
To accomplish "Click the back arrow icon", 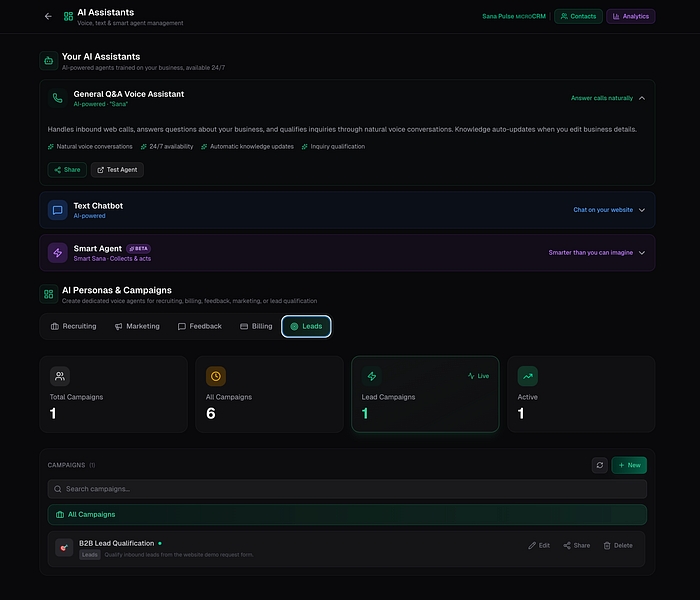I will [x=48, y=17].
